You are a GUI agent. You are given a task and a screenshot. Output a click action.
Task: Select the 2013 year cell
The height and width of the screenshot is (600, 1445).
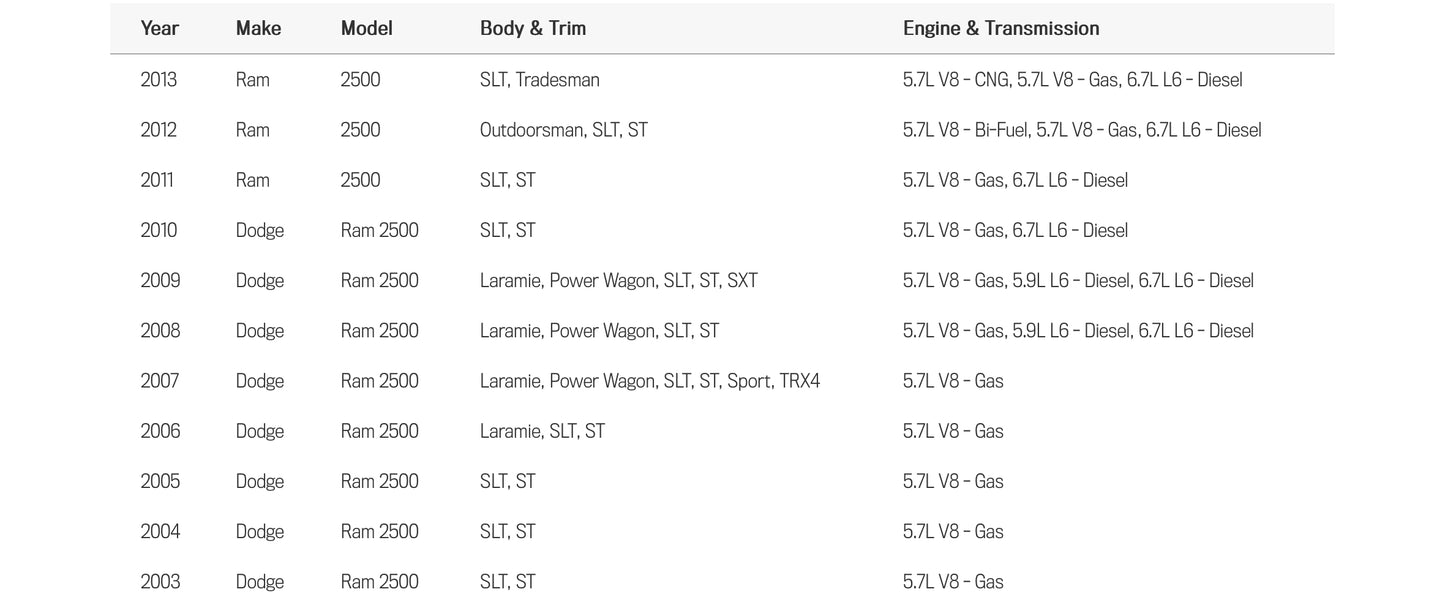pos(159,80)
